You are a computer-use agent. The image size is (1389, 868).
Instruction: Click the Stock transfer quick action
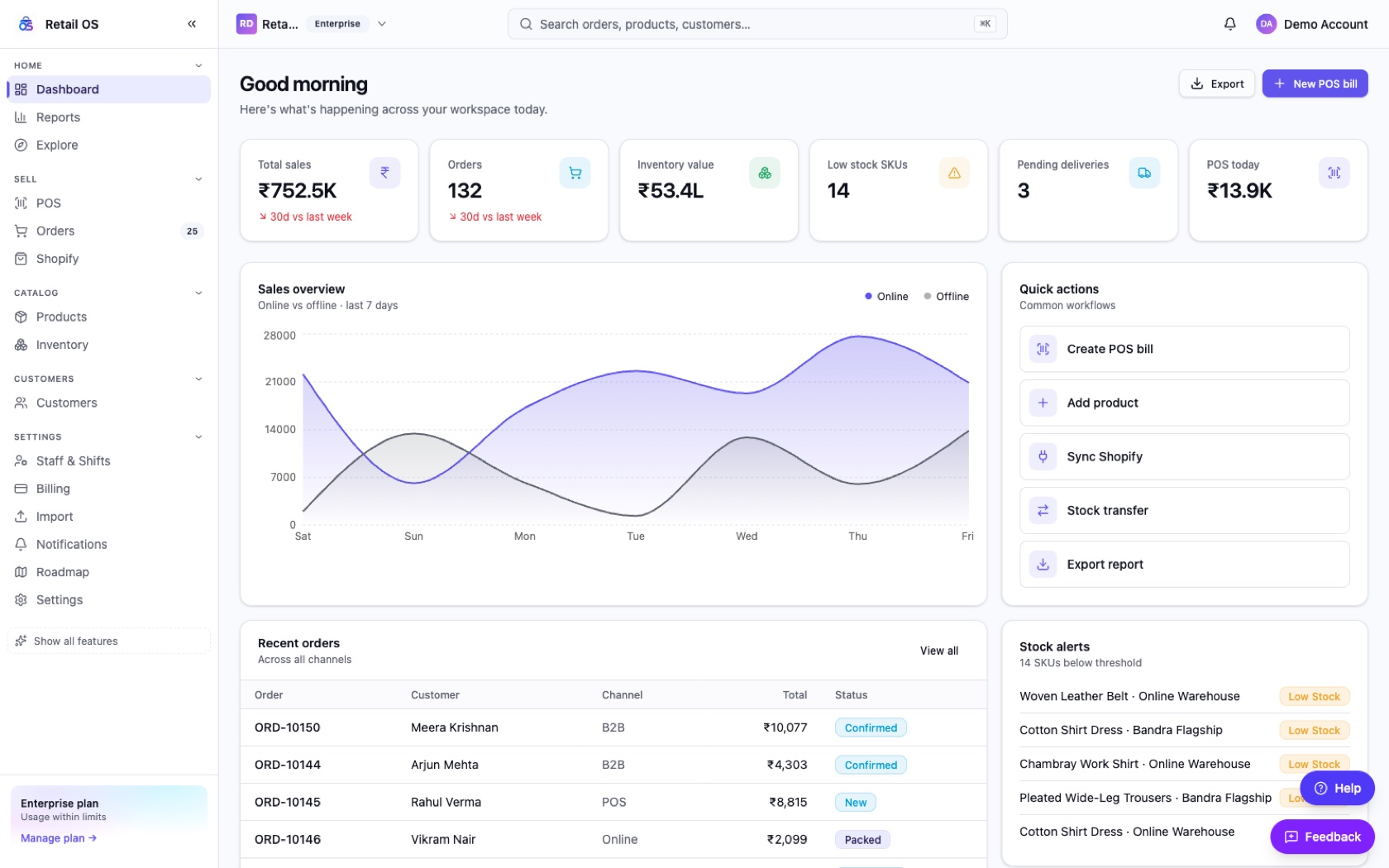point(1184,510)
